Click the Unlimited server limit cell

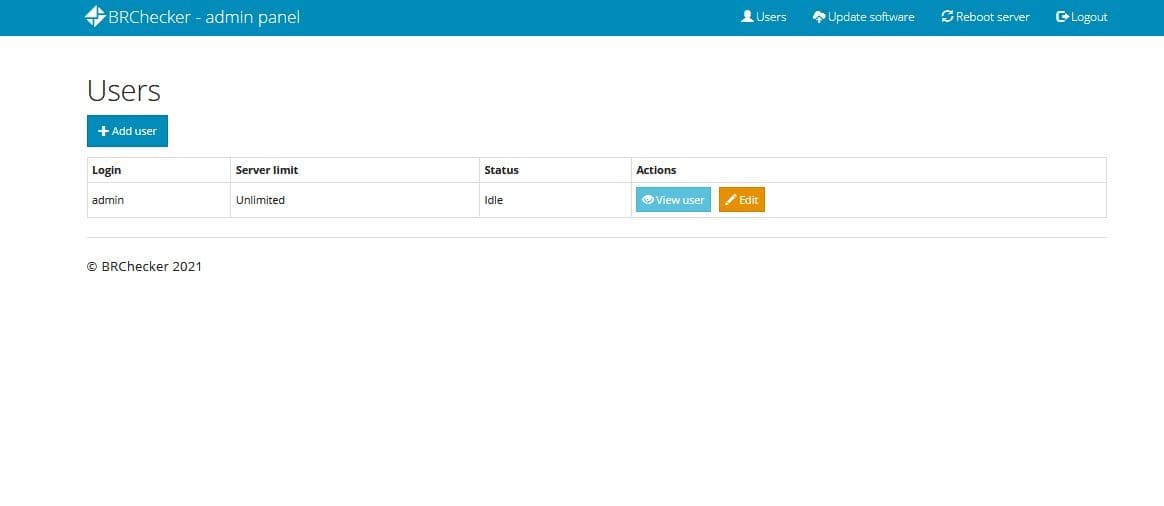(x=355, y=200)
